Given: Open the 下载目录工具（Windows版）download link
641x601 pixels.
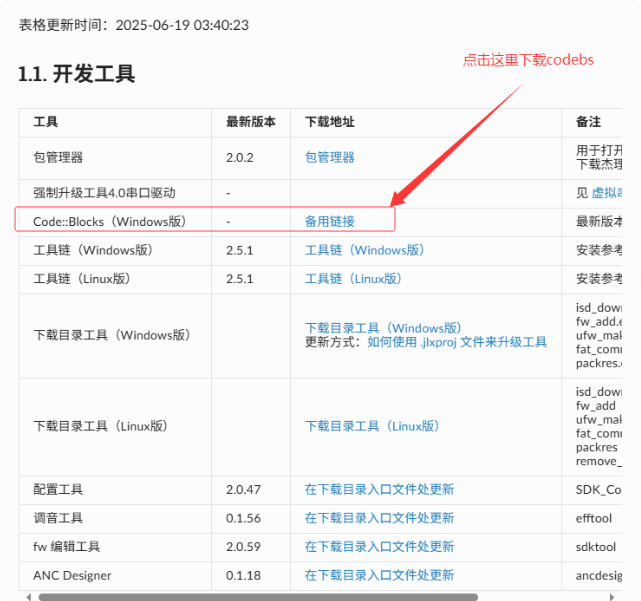Looking at the screenshot, I should coord(383,328).
